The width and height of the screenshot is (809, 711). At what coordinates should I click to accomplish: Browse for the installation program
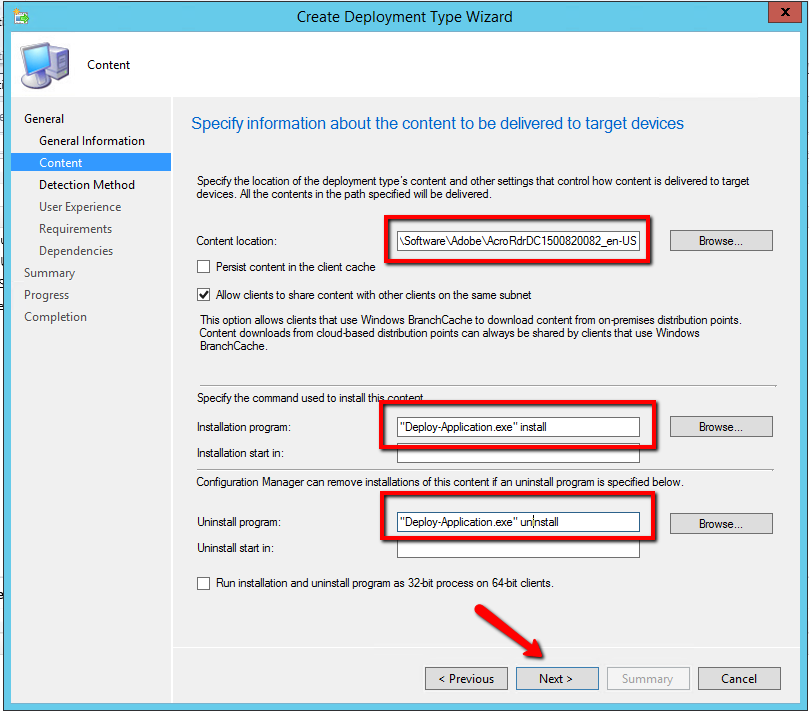(x=720, y=427)
